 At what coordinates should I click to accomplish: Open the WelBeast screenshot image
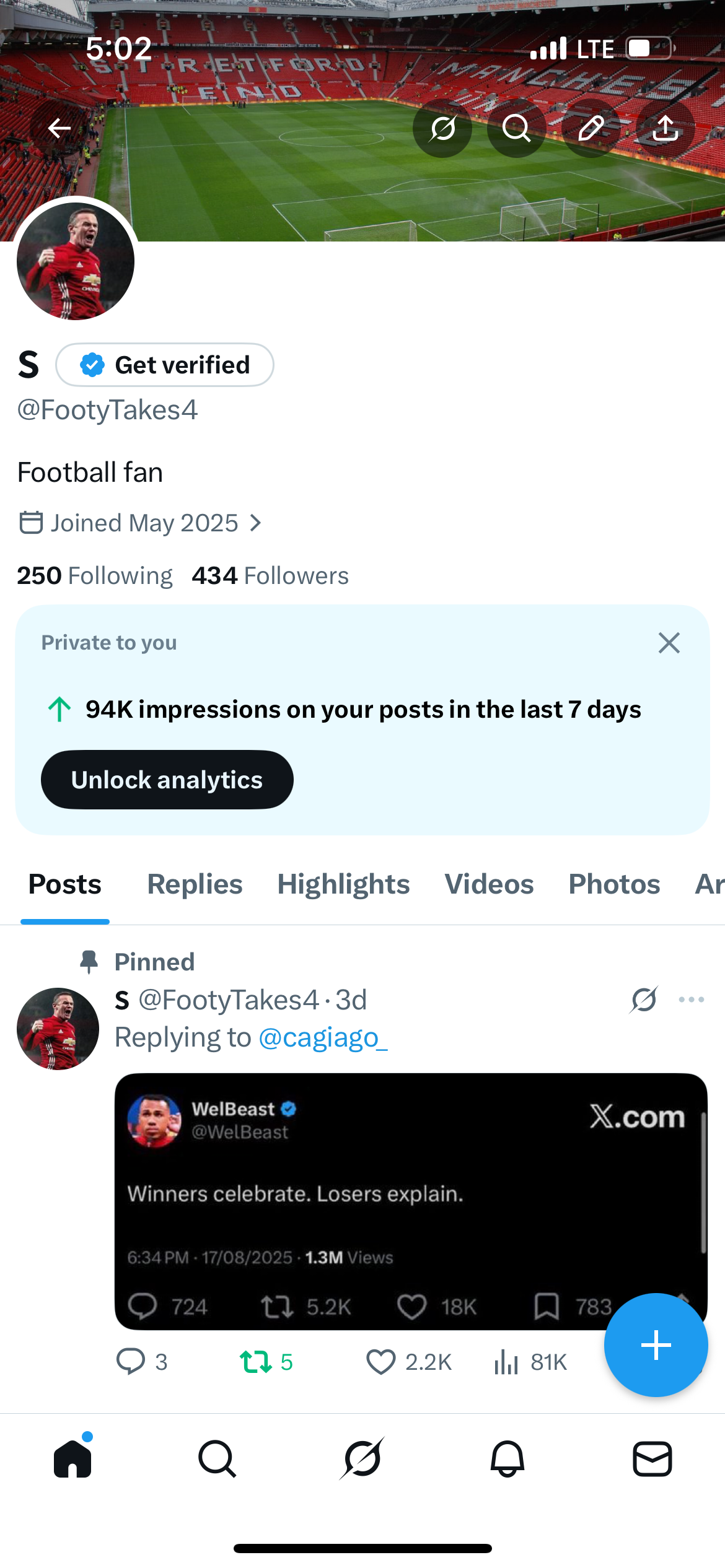pos(410,1200)
